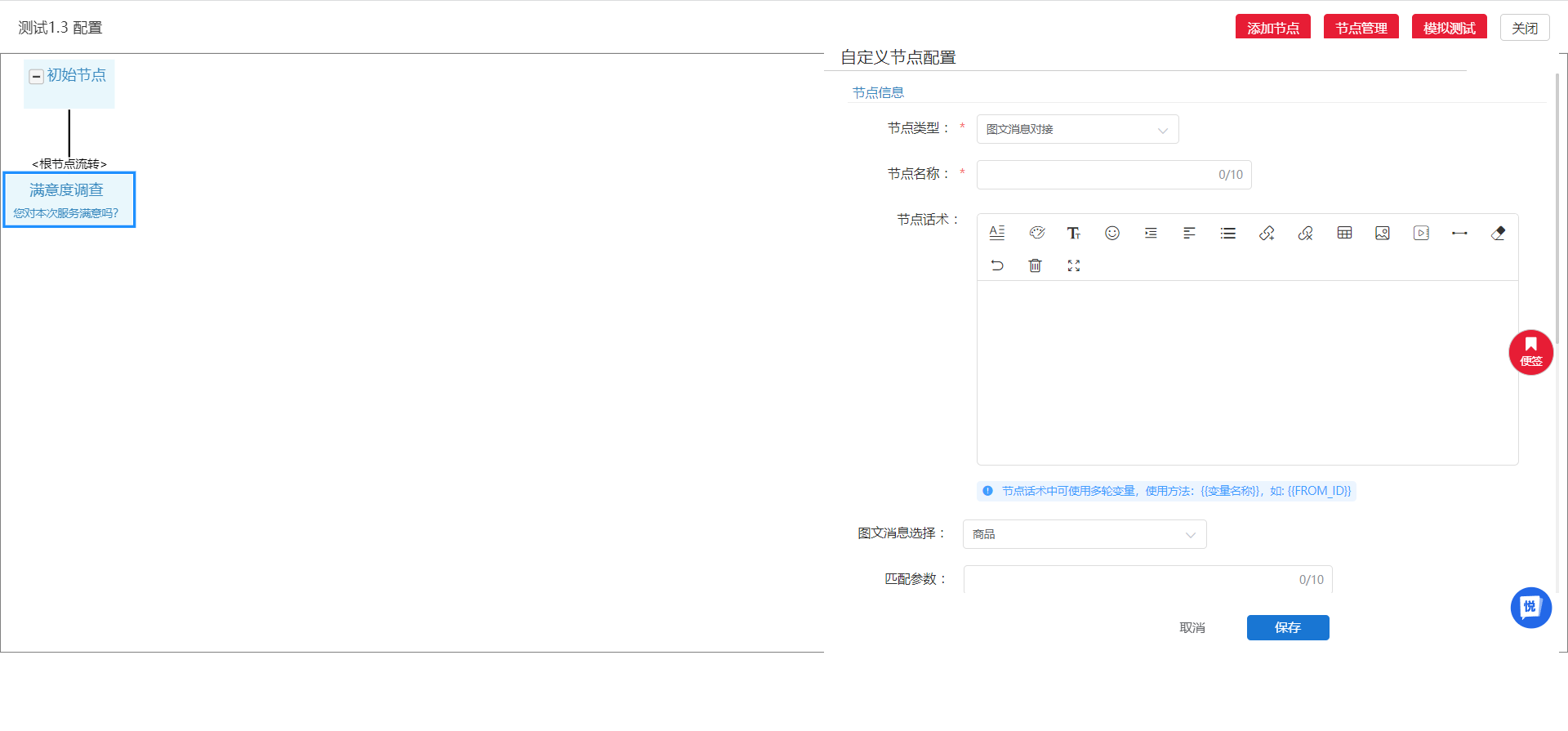1568x731 pixels.
Task: Open the emoji smiley picker
Action: pos(1112,233)
